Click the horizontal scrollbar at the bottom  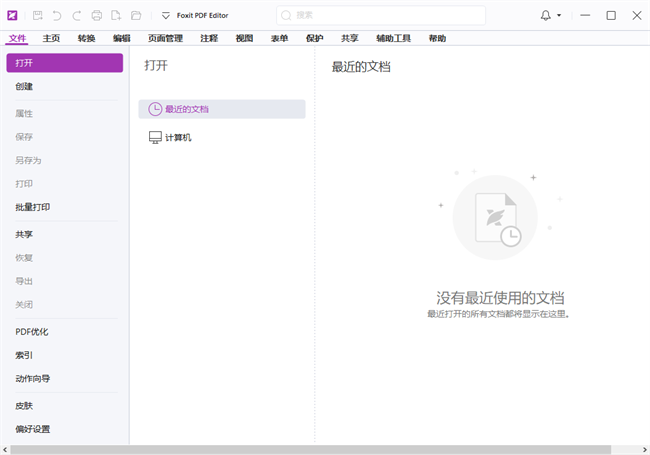coord(300,449)
